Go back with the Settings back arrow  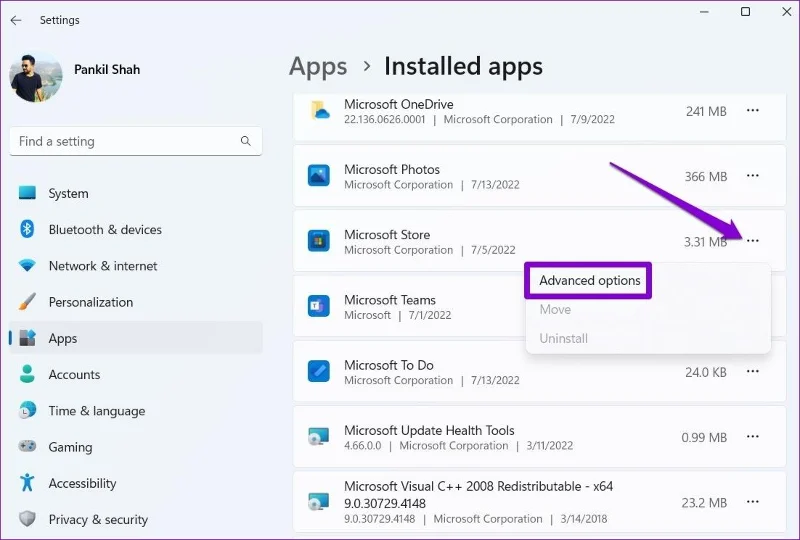pos(16,20)
